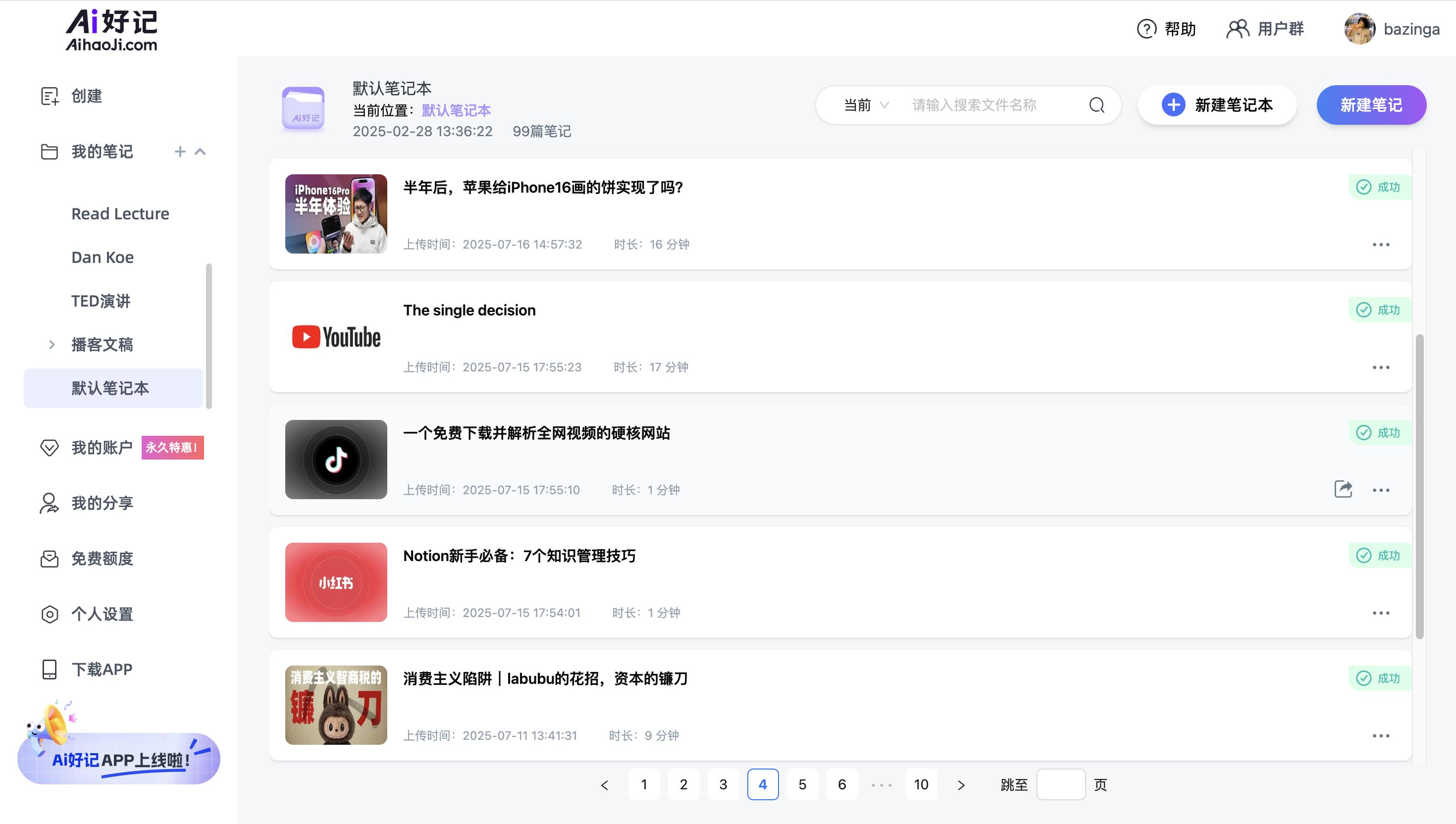Screen dimensions: 1456x824
Task: Open 我的账户 menu item
Action: point(102,448)
